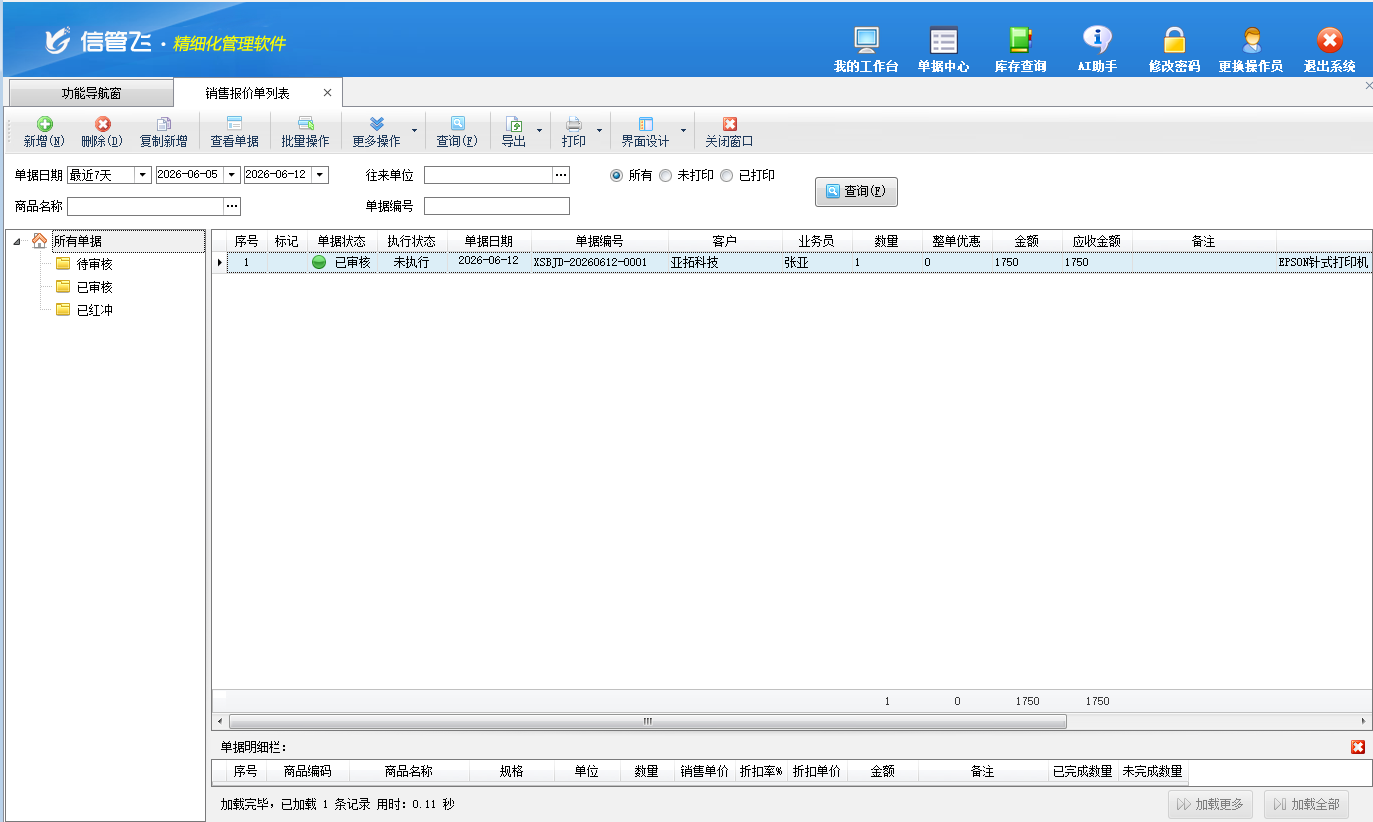Click the 亚拓科技 customer cell
The width and height of the screenshot is (1373, 822).
(x=725, y=262)
